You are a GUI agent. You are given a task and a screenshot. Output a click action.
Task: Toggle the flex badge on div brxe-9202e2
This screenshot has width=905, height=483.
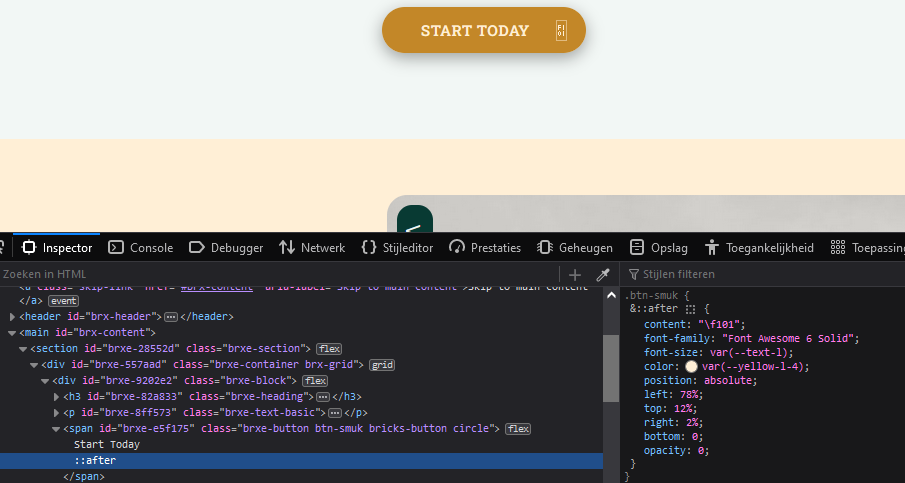click(x=315, y=381)
